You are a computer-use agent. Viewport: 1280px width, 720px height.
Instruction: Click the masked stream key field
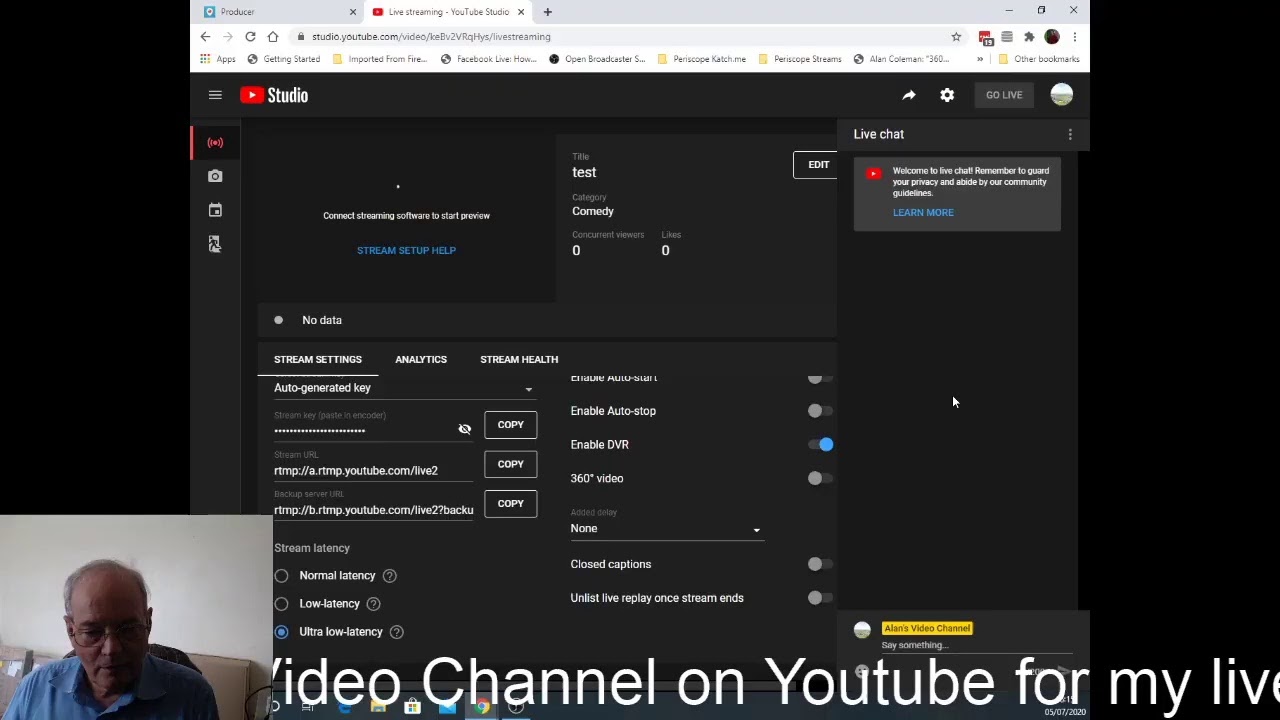point(363,430)
